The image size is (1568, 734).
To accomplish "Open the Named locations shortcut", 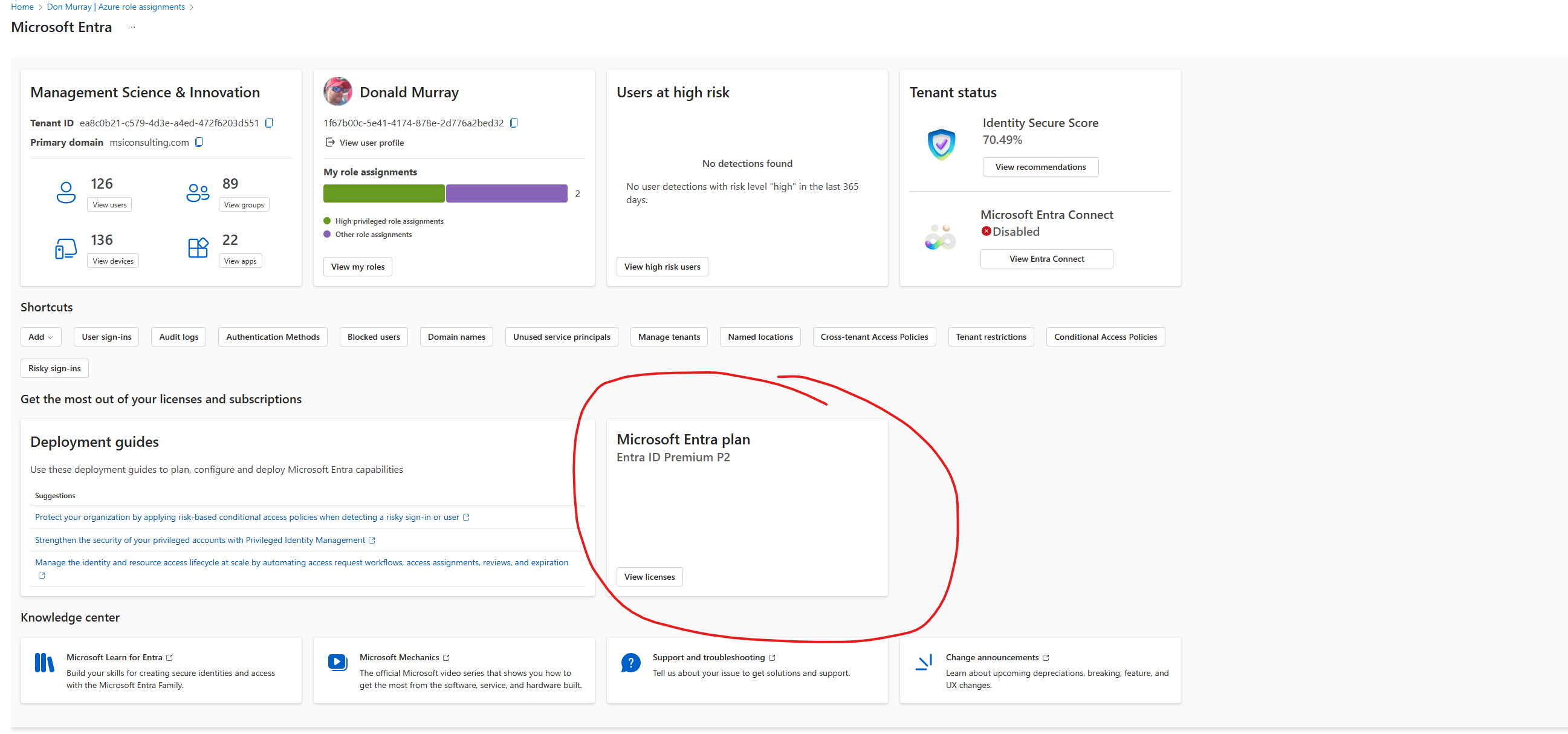I will [760, 337].
